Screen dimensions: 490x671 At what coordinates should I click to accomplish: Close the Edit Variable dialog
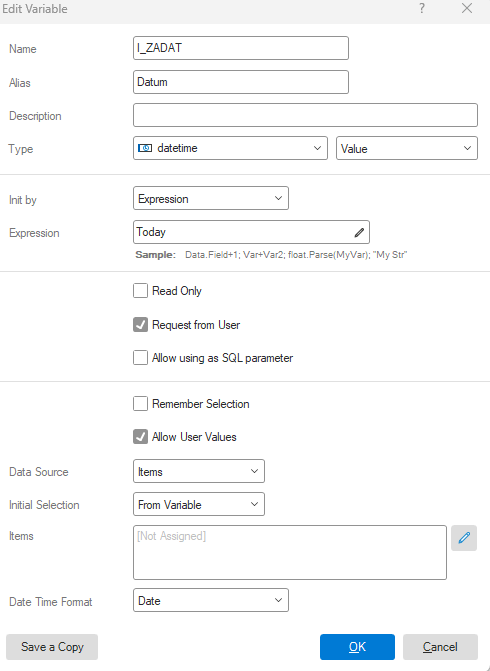tap(467, 8)
